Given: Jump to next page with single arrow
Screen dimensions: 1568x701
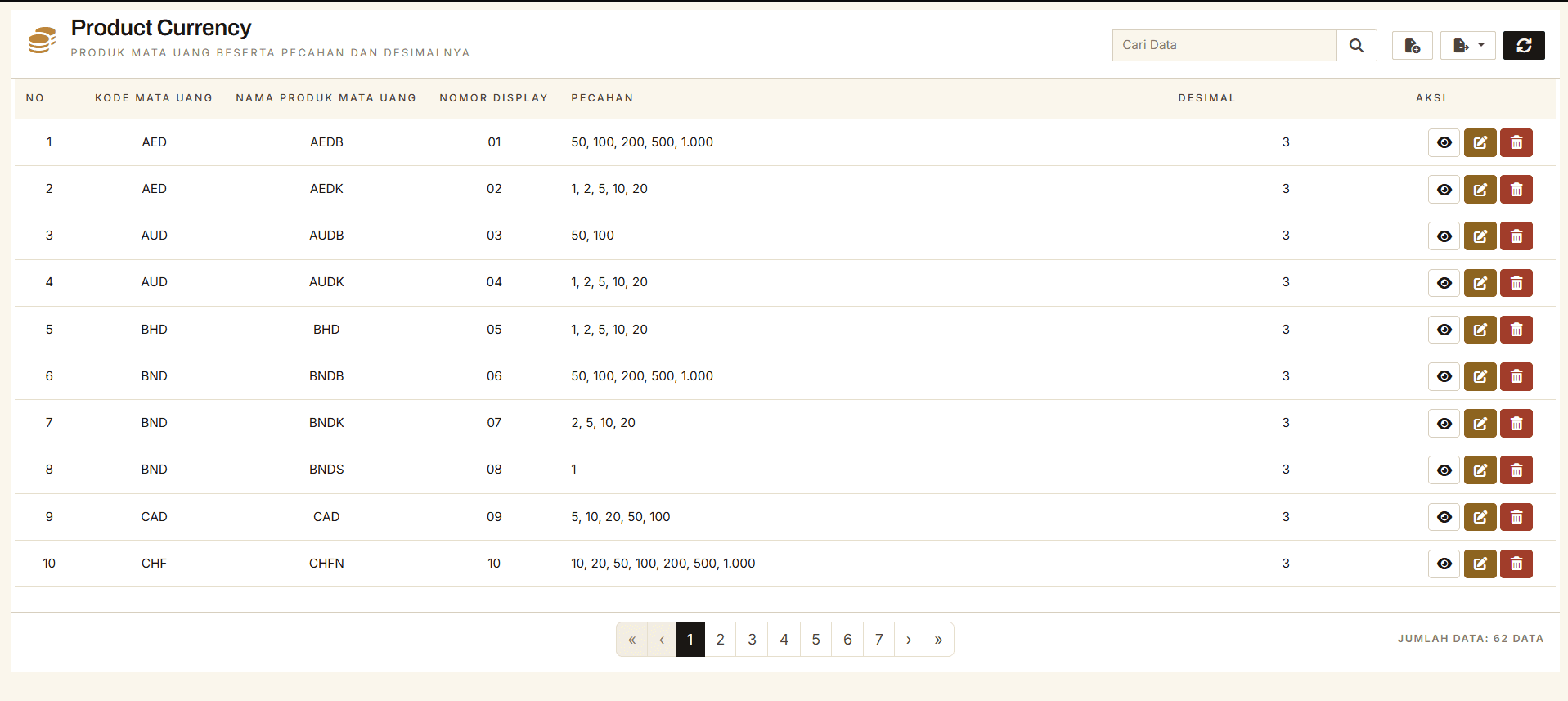Looking at the screenshot, I should [x=909, y=640].
